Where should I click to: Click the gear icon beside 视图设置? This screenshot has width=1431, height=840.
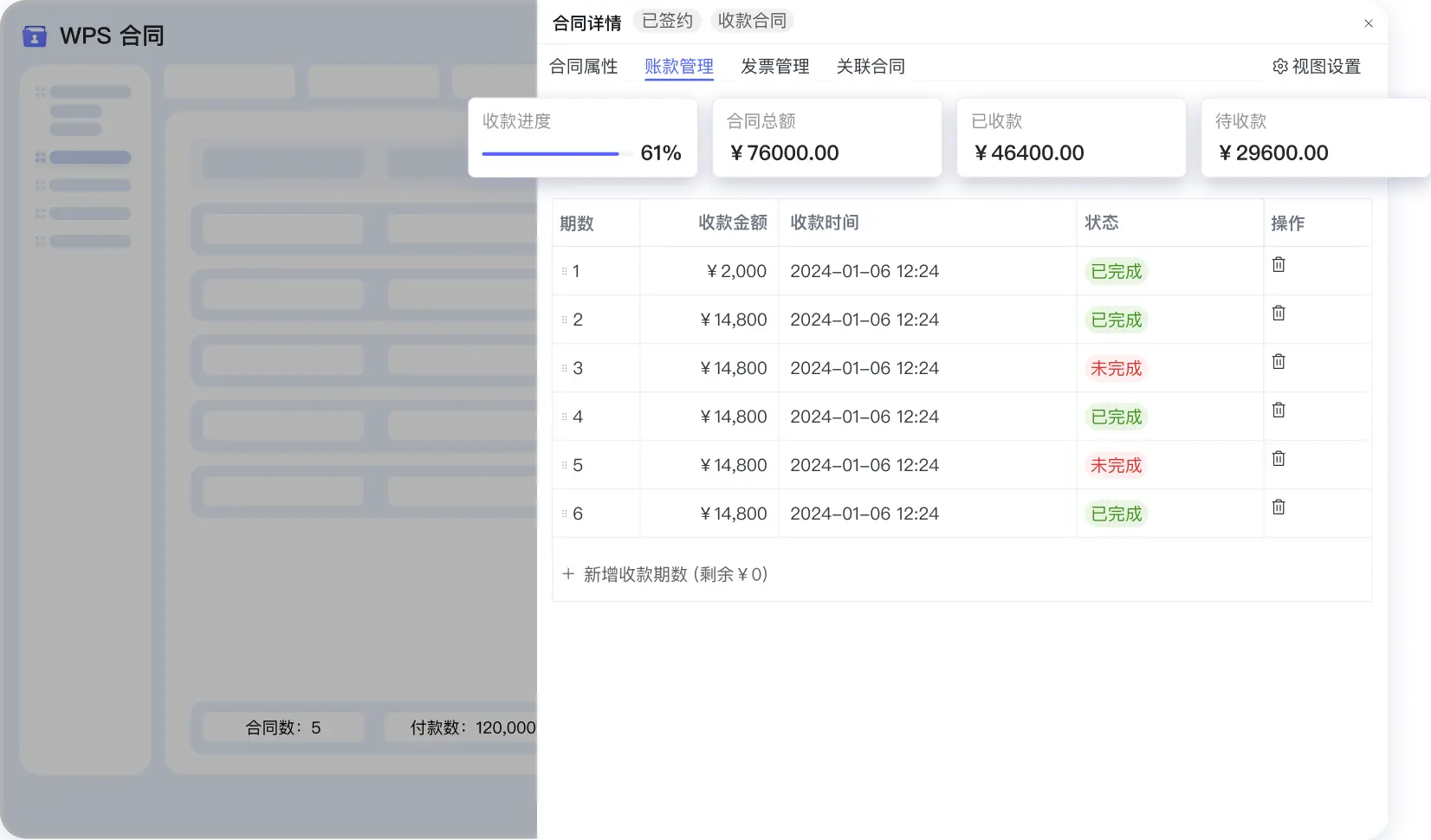[1280, 67]
